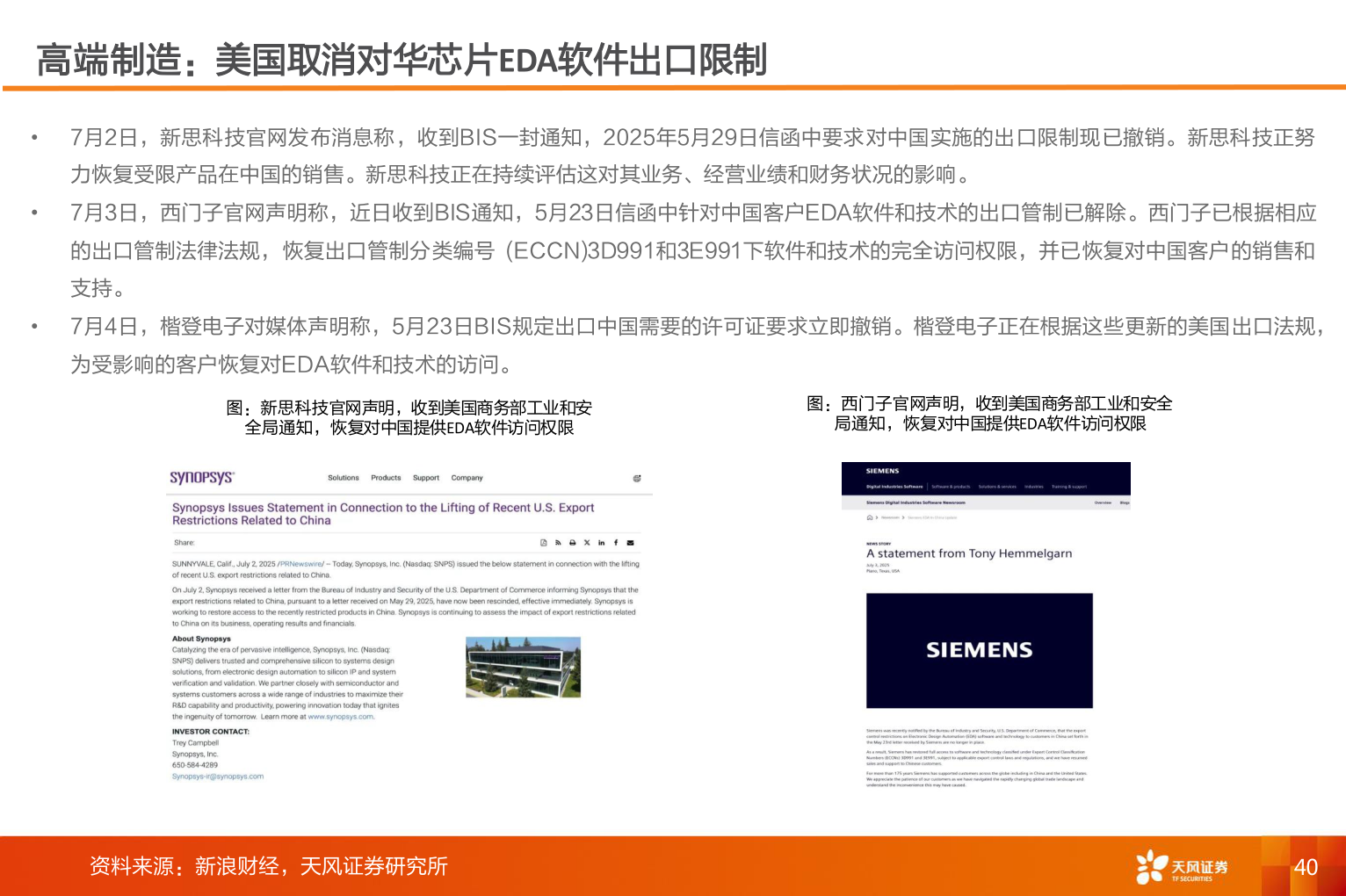The height and width of the screenshot is (896, 1346).
Task: Click the Synopsys statement headline
Action: [383, 514]
